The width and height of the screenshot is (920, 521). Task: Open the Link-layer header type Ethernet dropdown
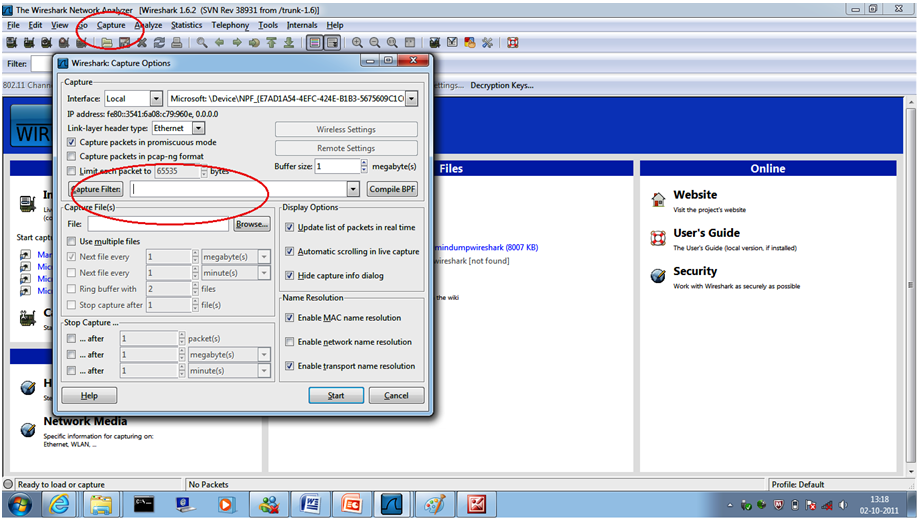coord(178,128)
